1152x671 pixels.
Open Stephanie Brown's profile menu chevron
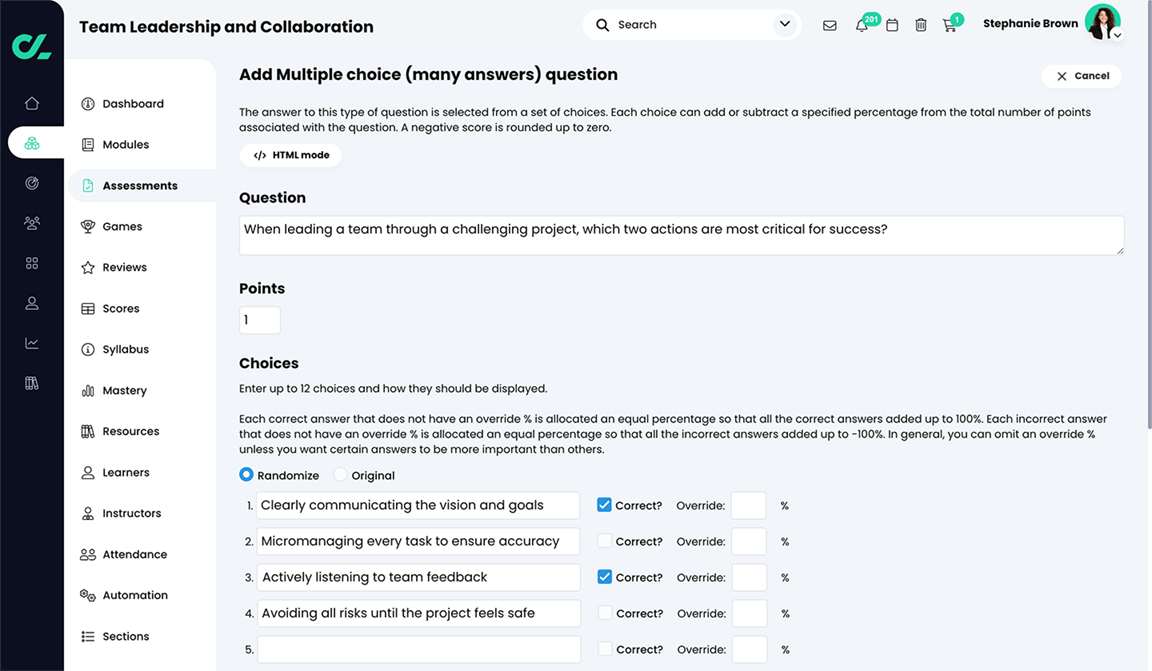[x=1116, y=33]
